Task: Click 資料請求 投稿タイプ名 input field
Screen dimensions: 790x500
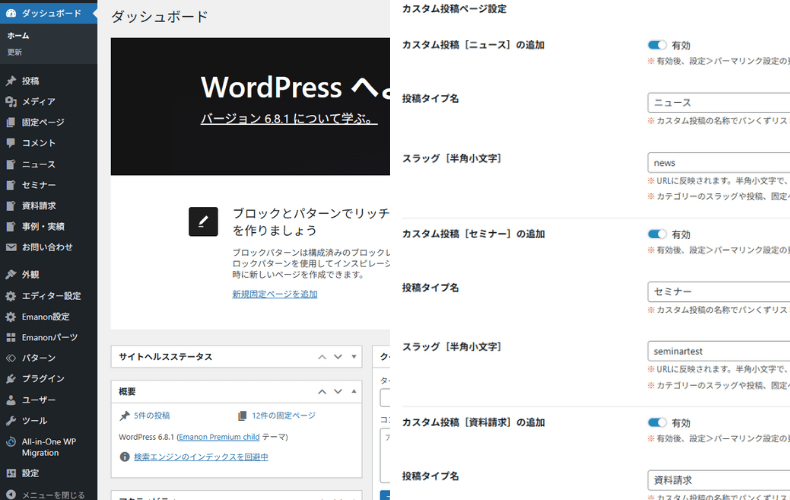Action: pos(719,480)
